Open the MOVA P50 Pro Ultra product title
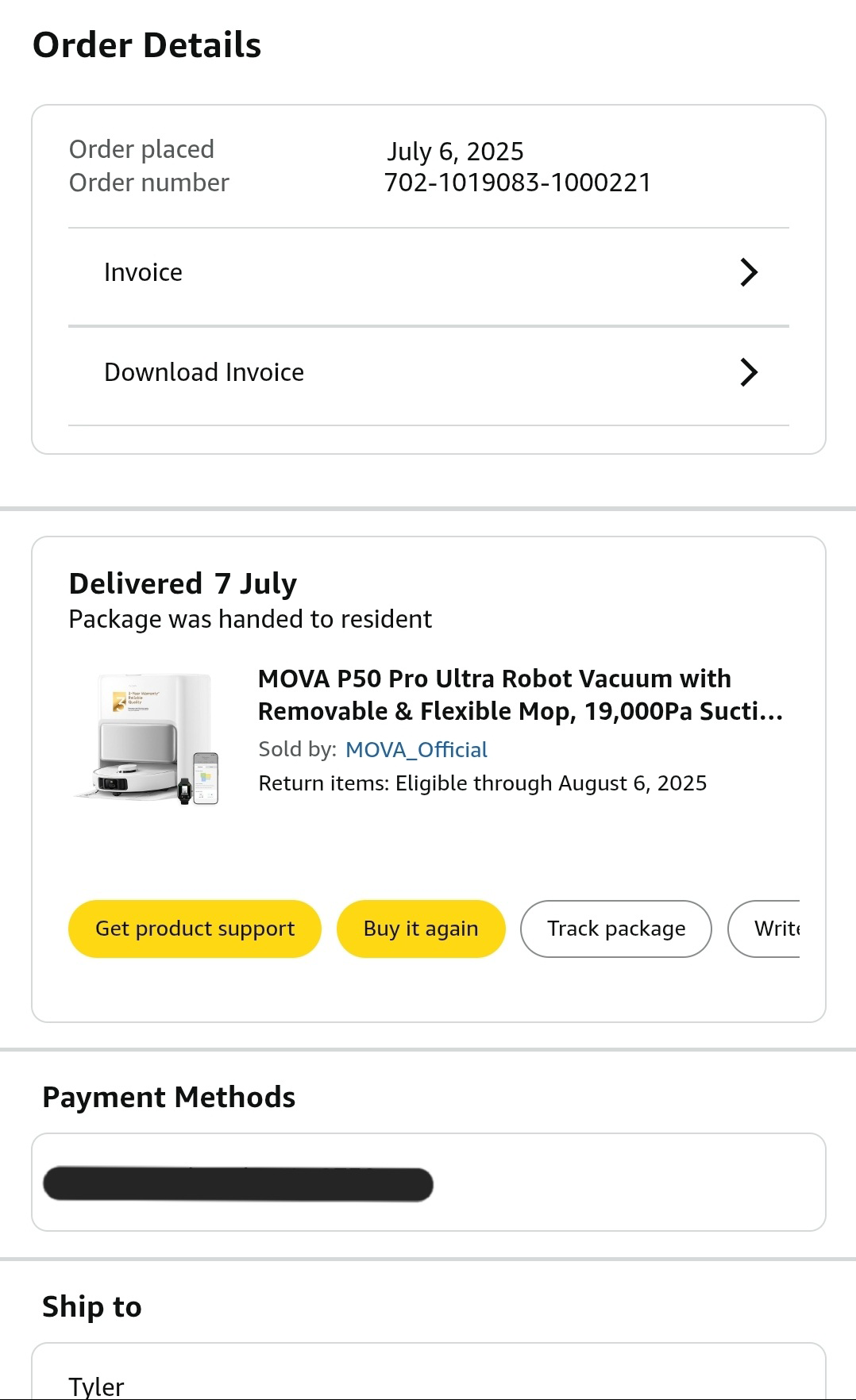Screen dimensions: 856x1400 pyautogui.click(x=520, y=694)
